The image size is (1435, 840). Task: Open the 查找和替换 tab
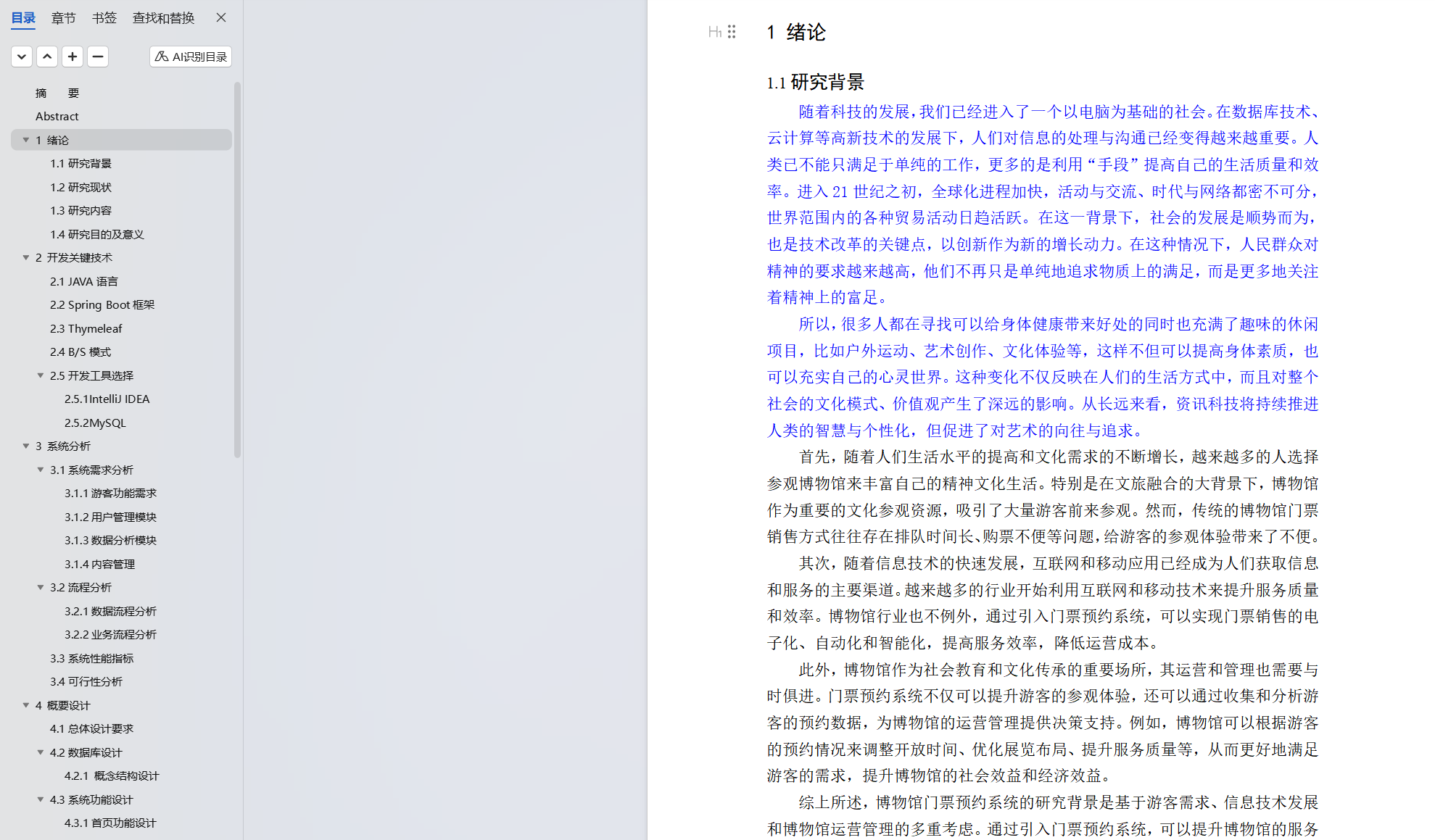(163, 18)
